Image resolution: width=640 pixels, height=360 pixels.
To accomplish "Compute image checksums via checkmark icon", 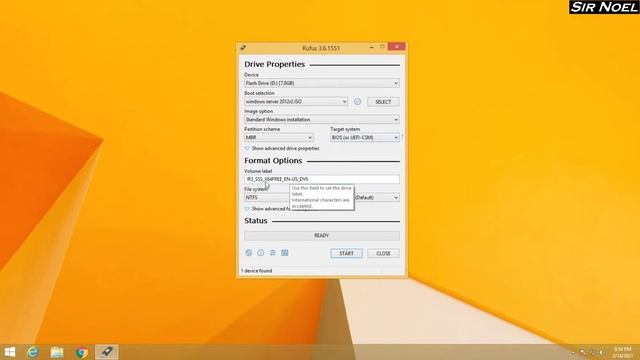I will point(358,102).
